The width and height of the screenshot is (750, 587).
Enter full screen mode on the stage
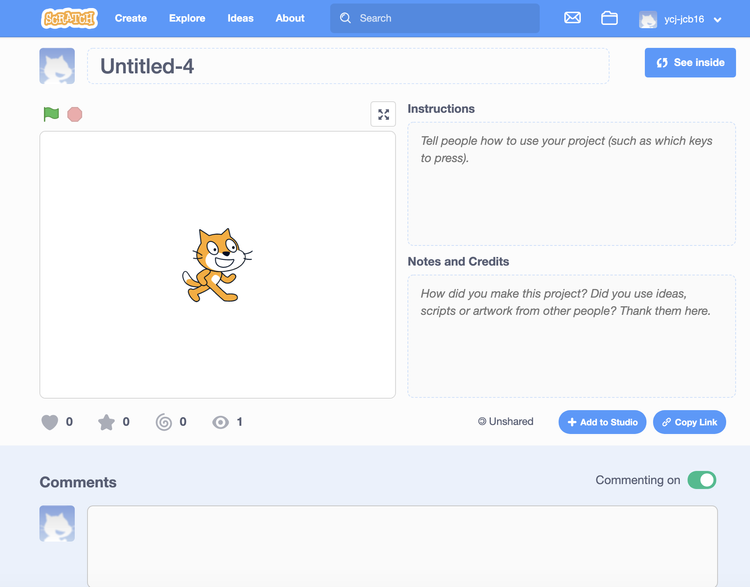tap(383, 114)
